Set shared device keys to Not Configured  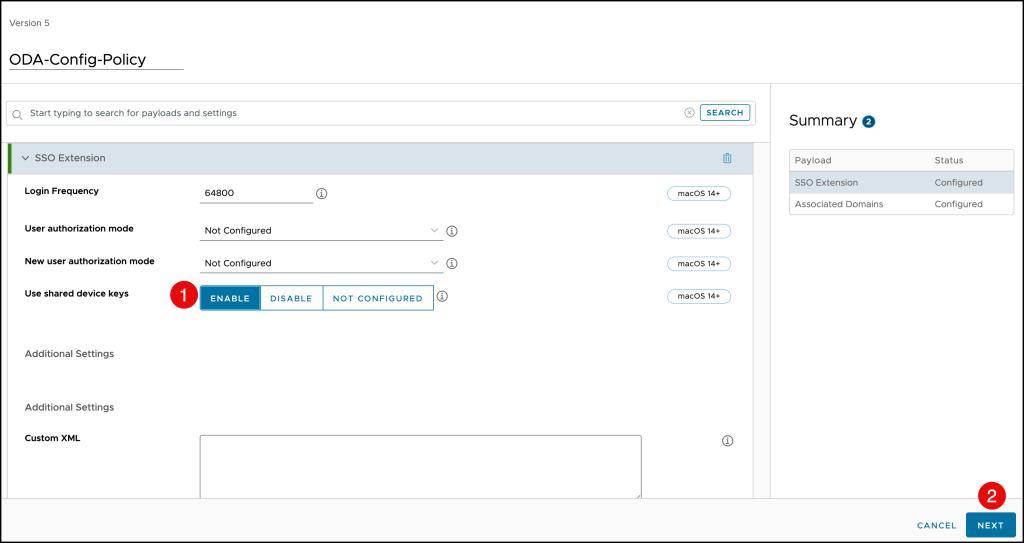pos(377,298)
